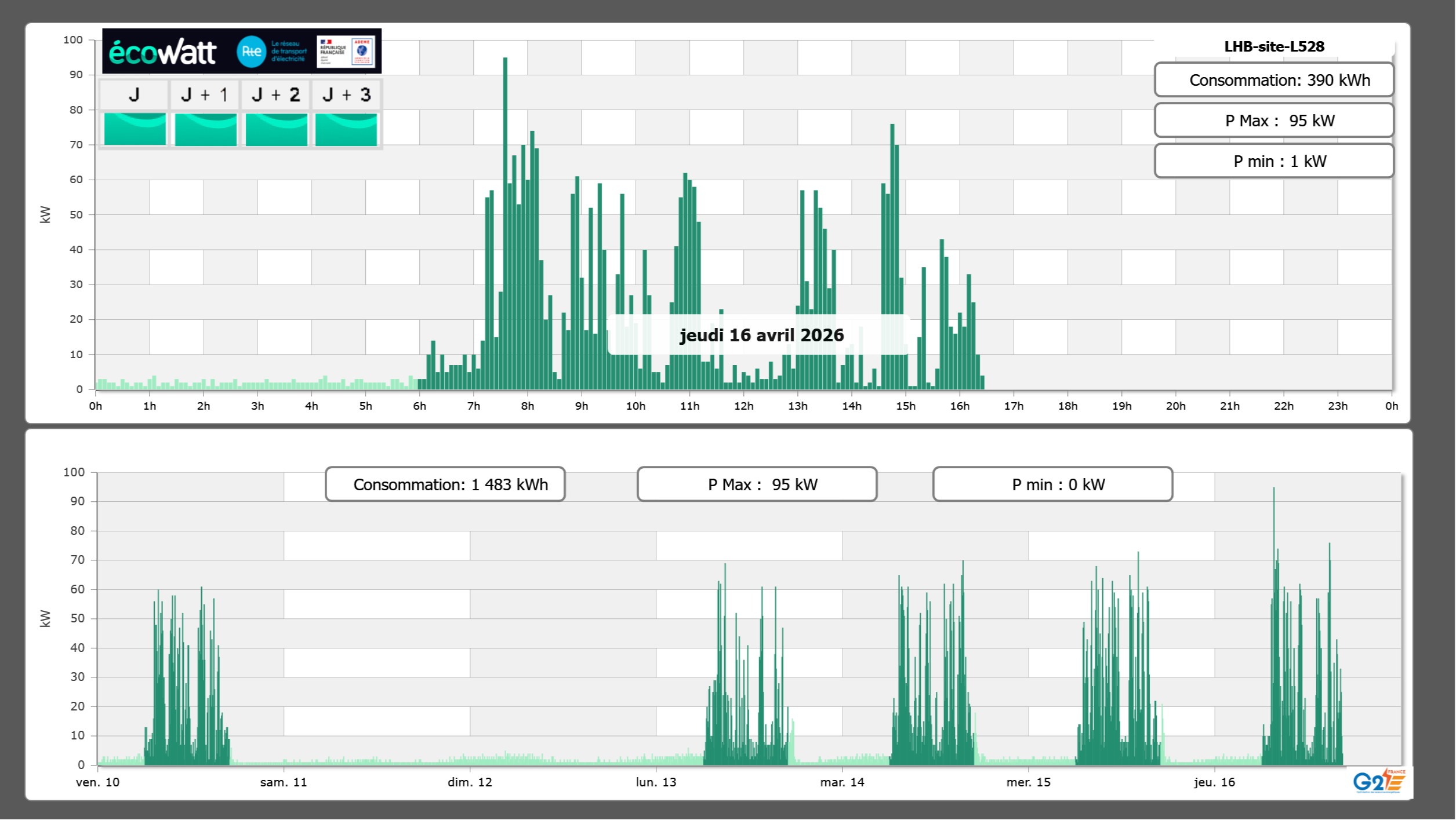Click the République Française logo
Image resolution: width=1456 pixels, height=820 pixels.
[x=333, y=52]
